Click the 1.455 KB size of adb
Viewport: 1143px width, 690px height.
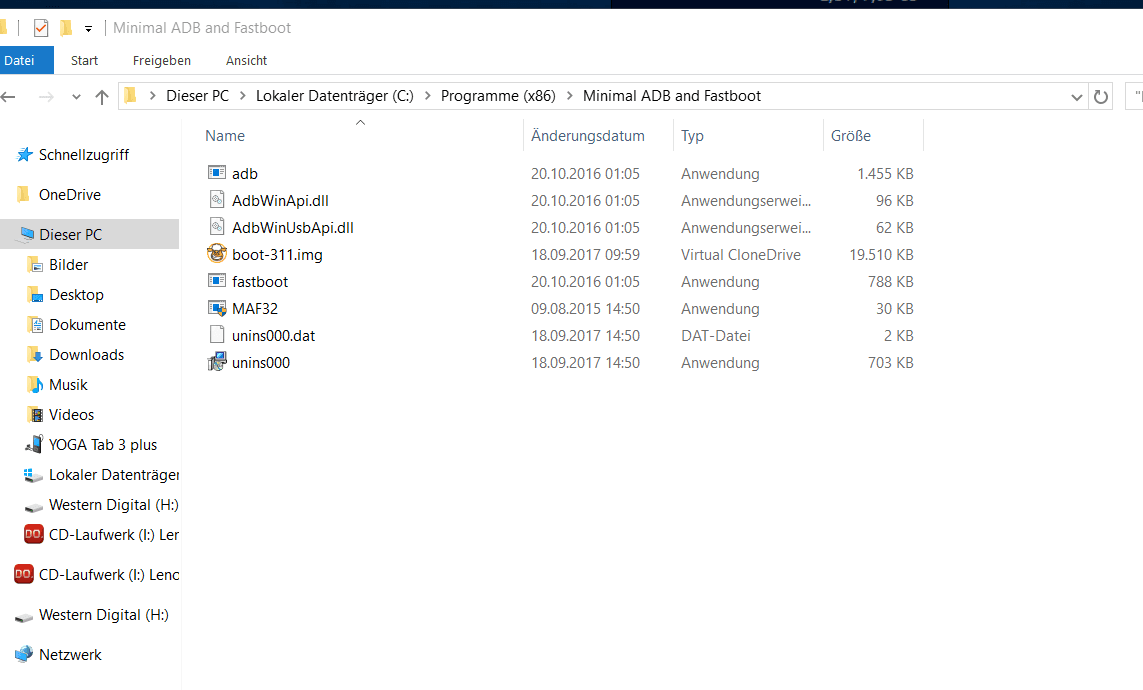coord(885,173)
